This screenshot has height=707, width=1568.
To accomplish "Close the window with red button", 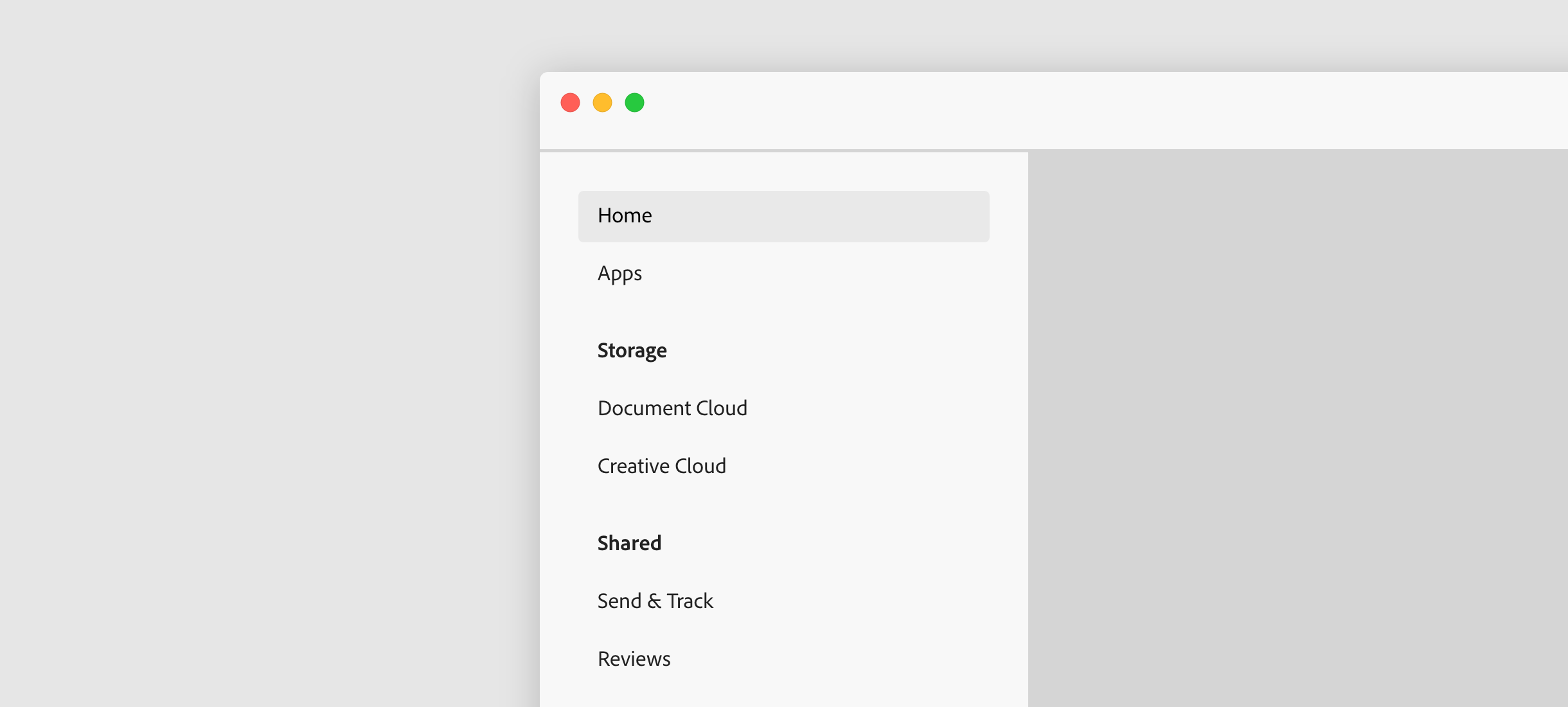I will [570, 103].
